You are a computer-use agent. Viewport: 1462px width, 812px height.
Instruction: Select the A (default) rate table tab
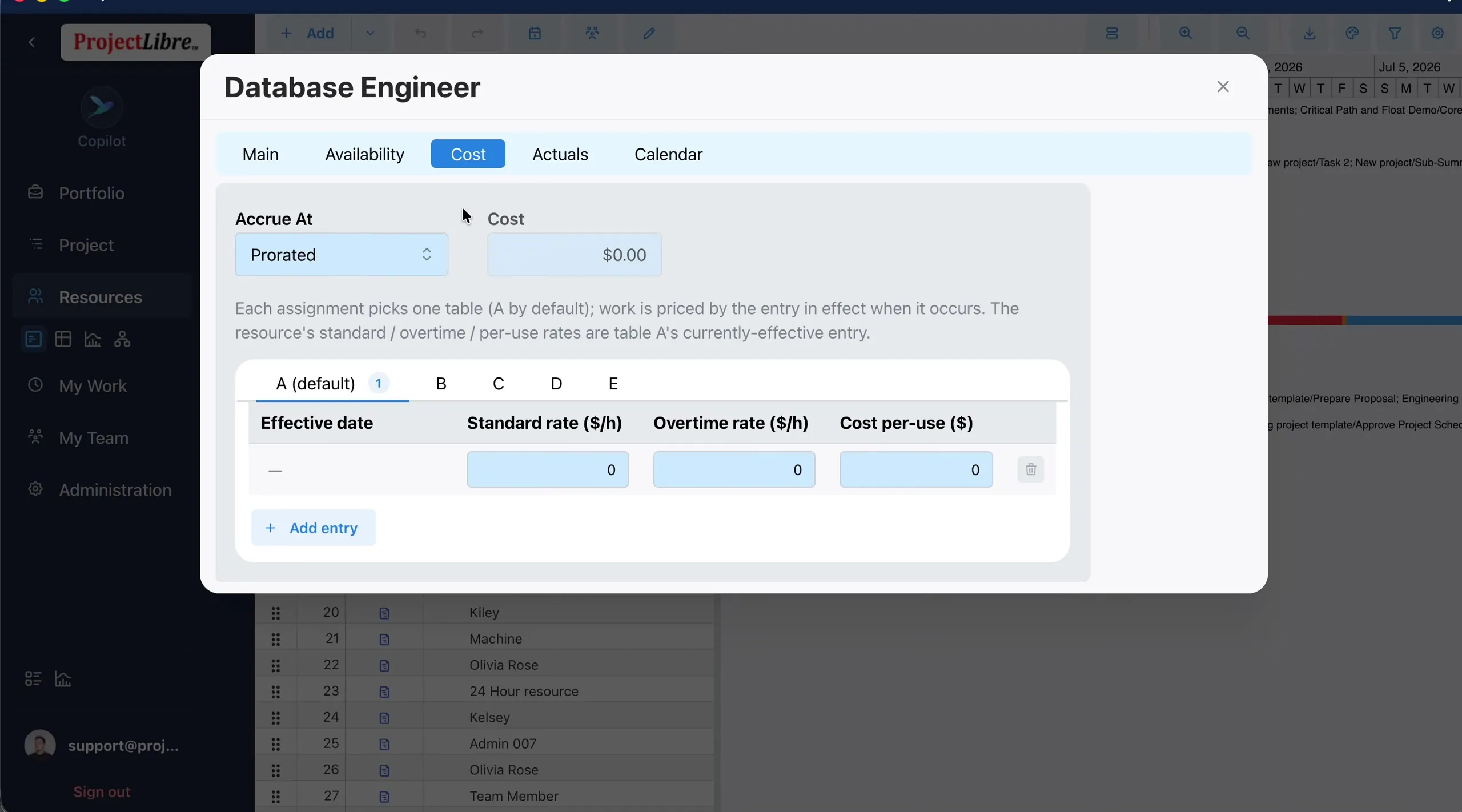point(332,383)
